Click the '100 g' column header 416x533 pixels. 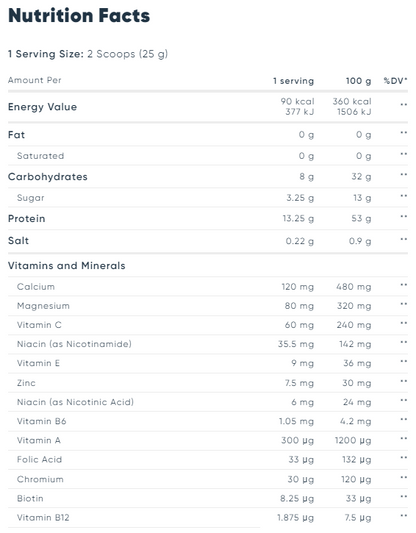pos(359,81)
